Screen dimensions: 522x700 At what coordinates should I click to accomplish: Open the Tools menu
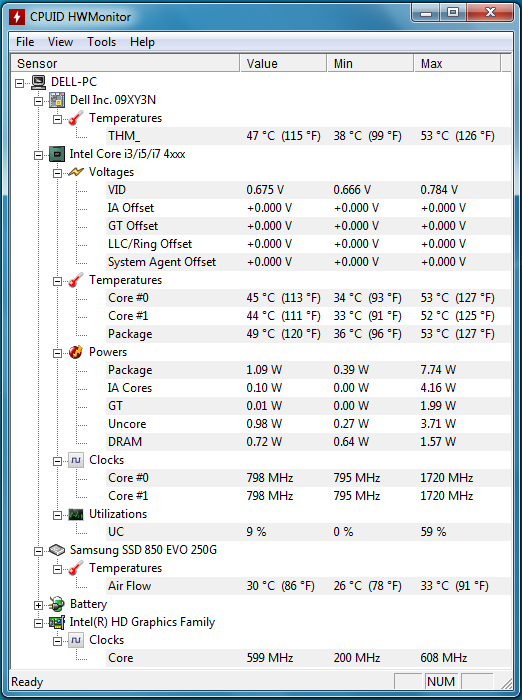[101, 42]
